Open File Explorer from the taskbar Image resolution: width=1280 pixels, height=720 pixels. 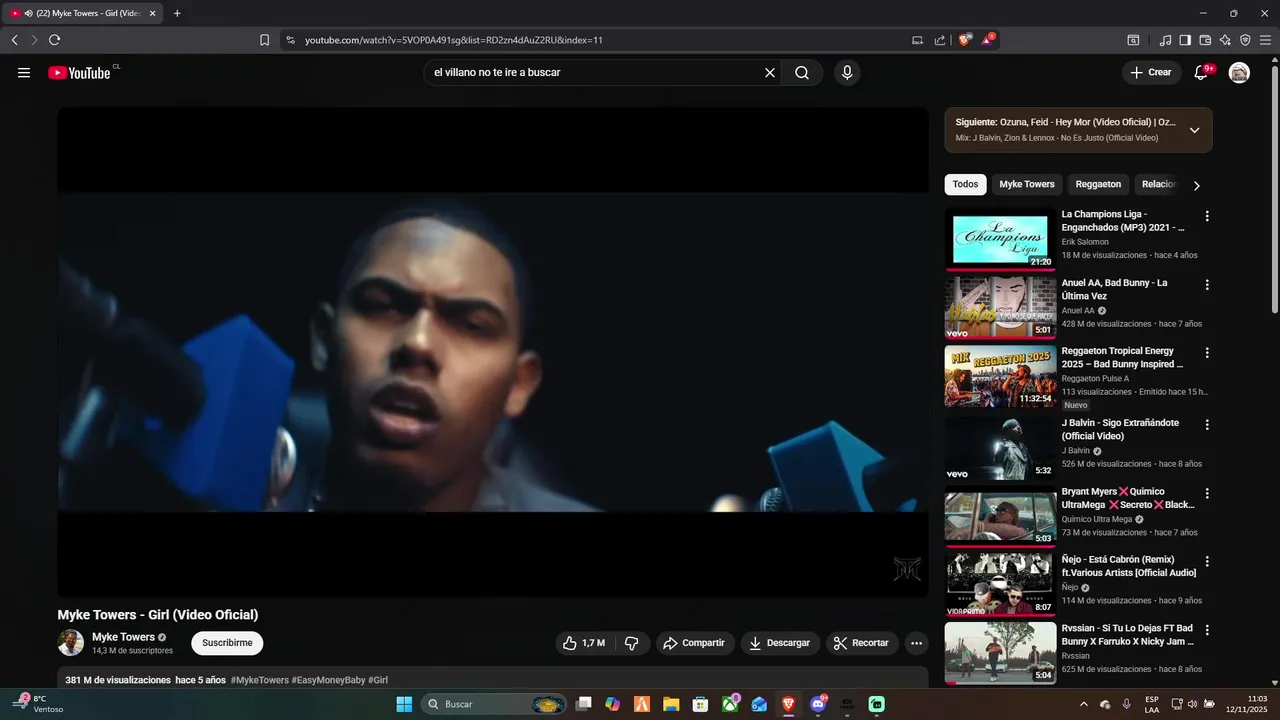[x=671, y=704]
